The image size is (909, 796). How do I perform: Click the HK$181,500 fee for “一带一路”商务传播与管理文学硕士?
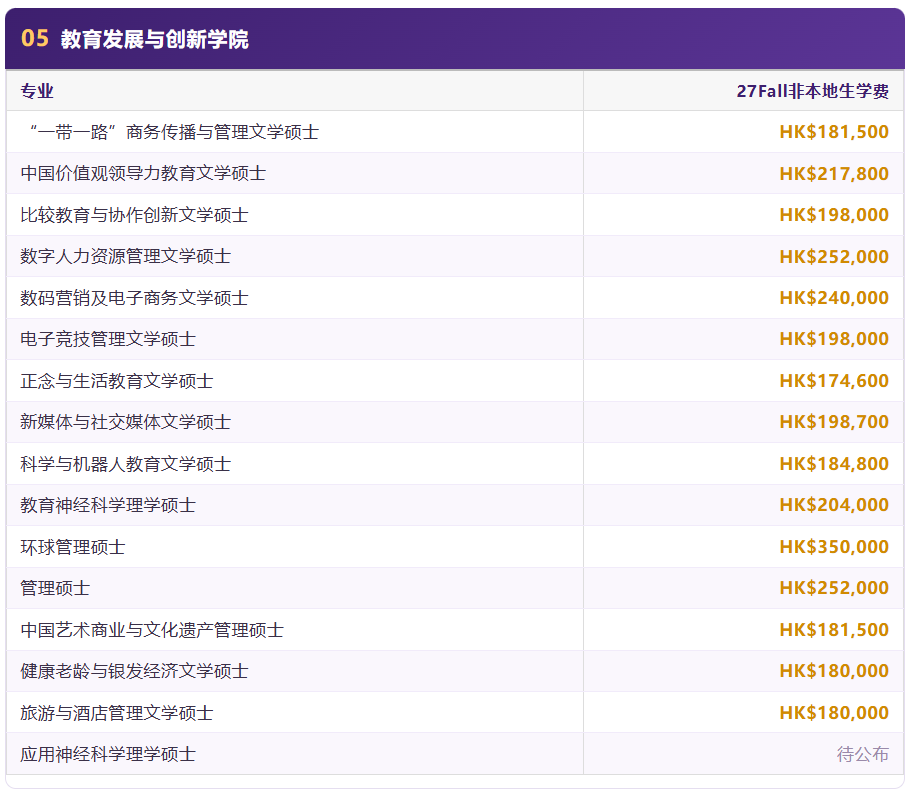834,132
